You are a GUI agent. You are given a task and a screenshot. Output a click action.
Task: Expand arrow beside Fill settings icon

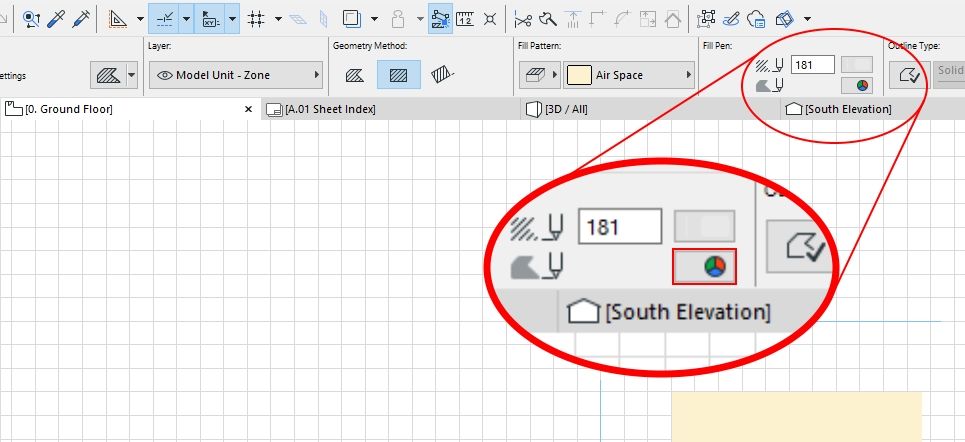[x=131, y=76]
